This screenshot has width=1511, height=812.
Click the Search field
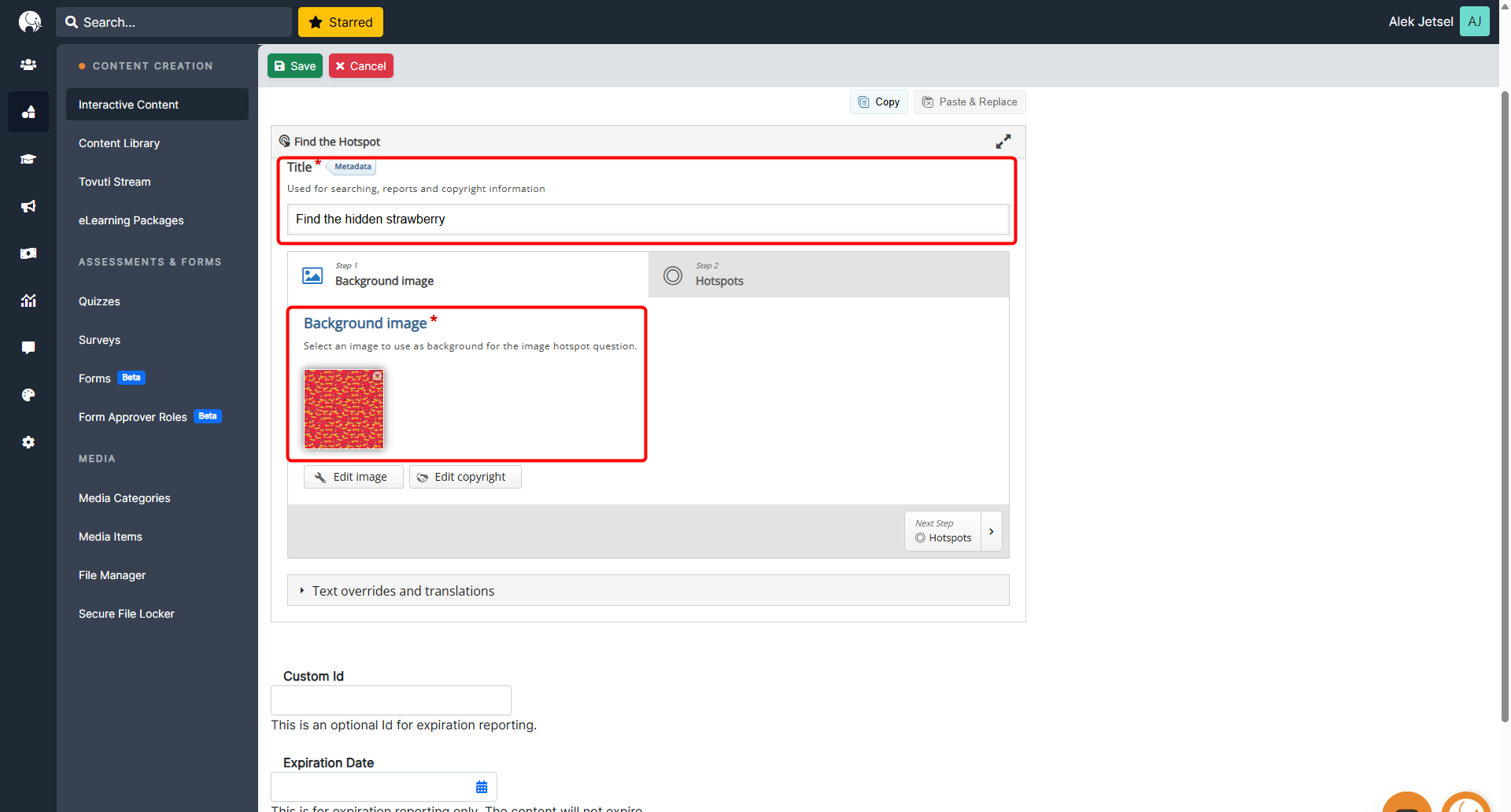click(x=174, y=22)
